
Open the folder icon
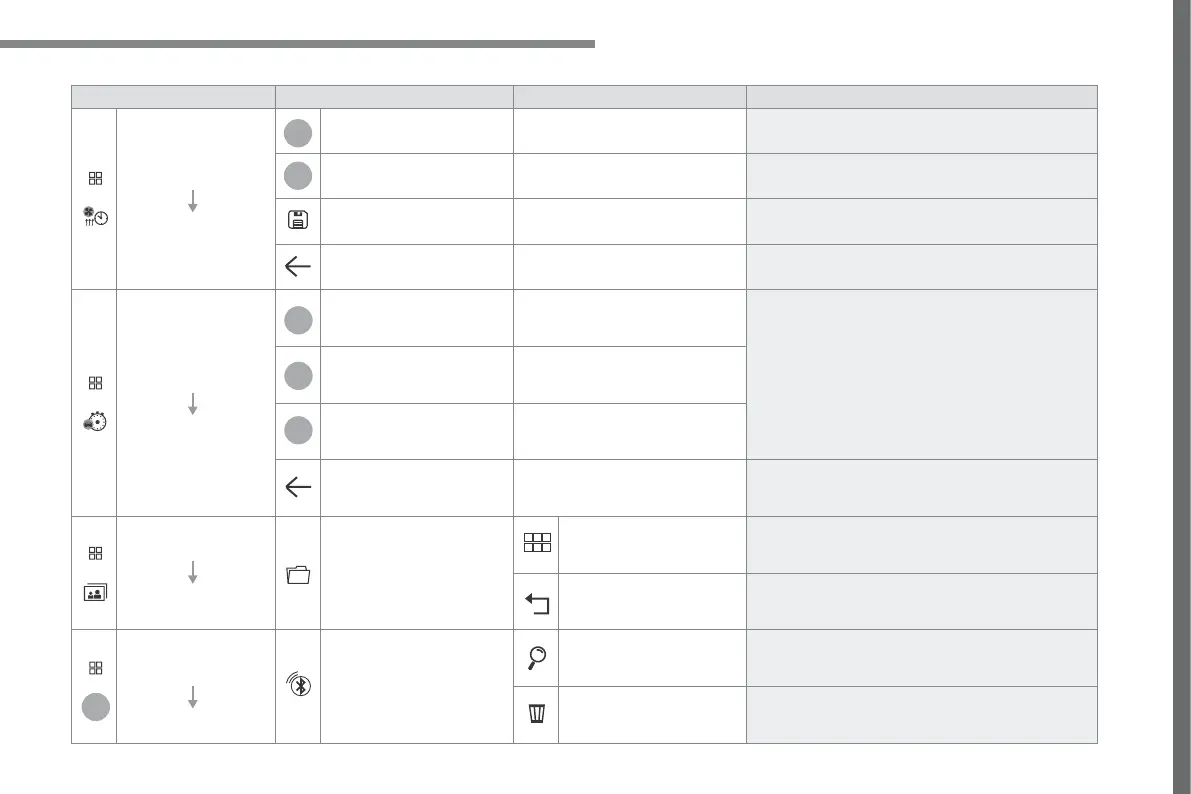tap(298, 574)
